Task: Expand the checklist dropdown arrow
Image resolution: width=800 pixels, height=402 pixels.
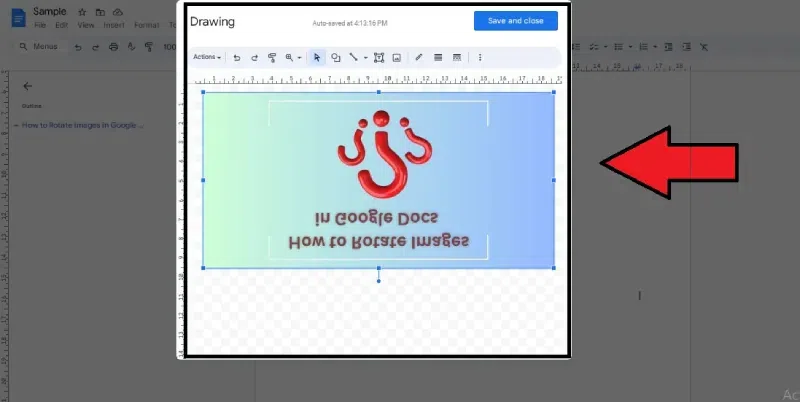Action: (606, 47)
